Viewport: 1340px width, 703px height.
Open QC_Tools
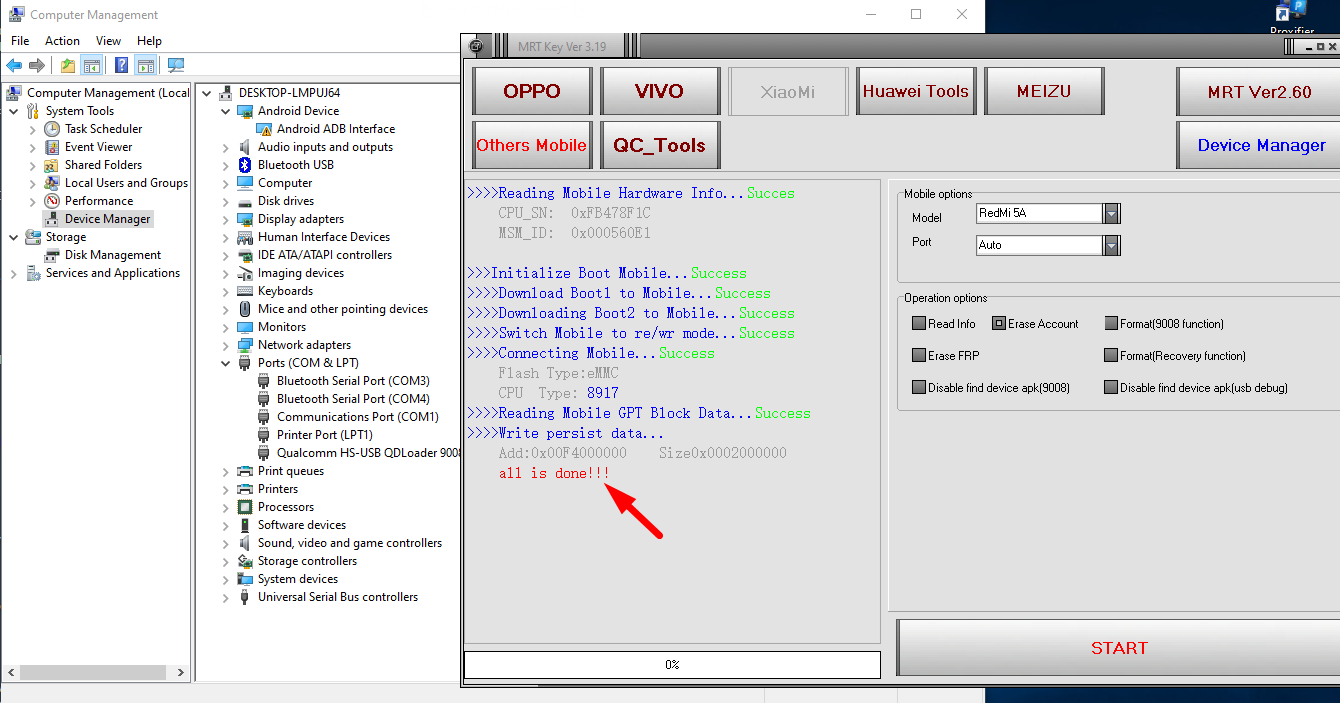(659, 145)
